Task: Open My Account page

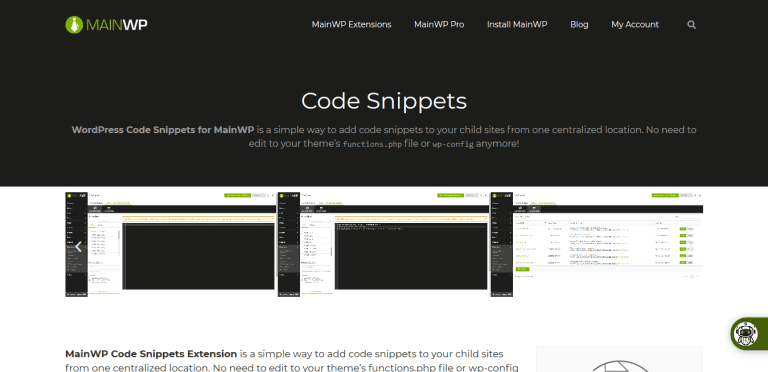Action: pos(635,24)
